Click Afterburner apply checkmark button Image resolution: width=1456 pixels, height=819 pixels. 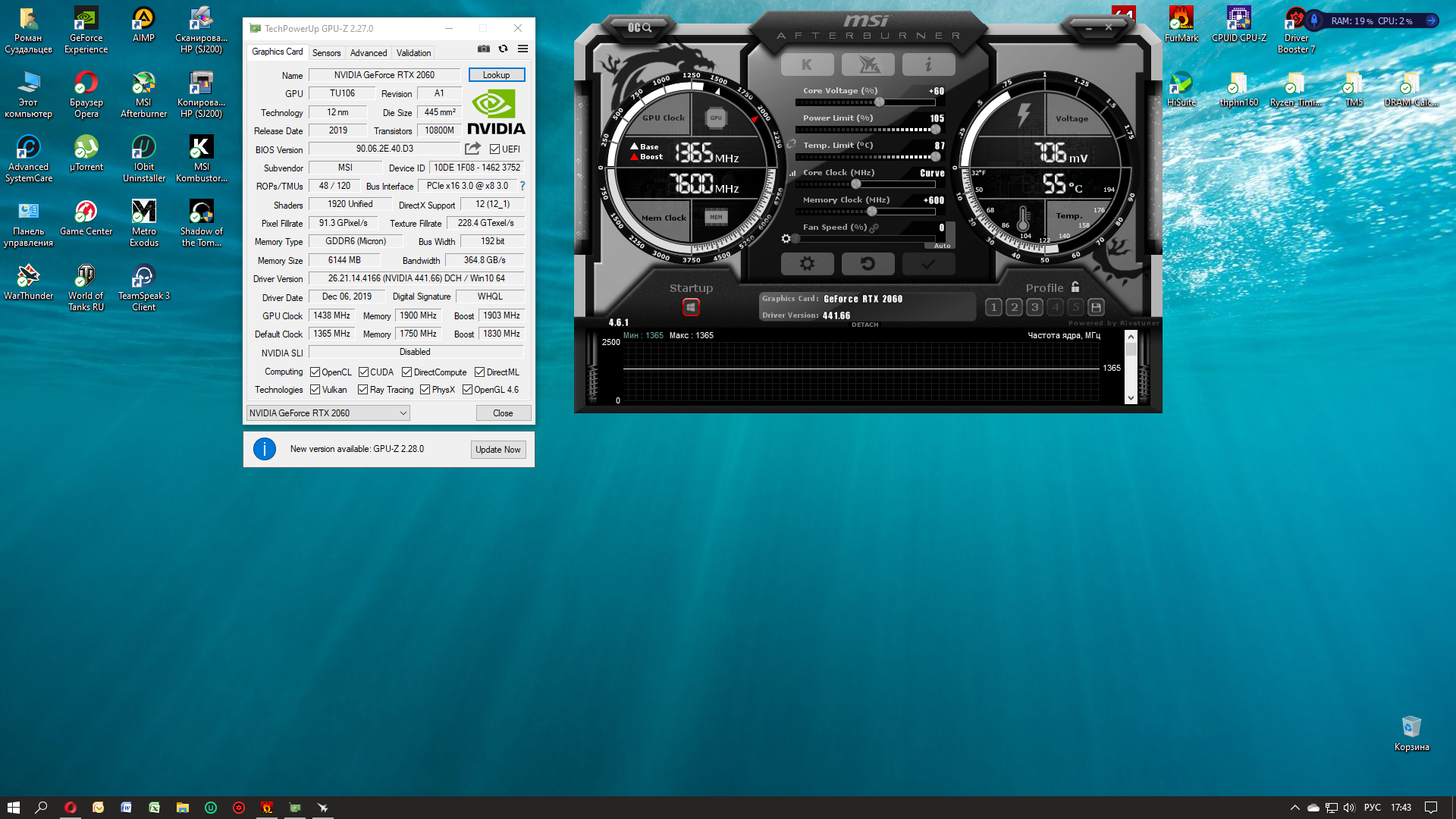point(928,264)
